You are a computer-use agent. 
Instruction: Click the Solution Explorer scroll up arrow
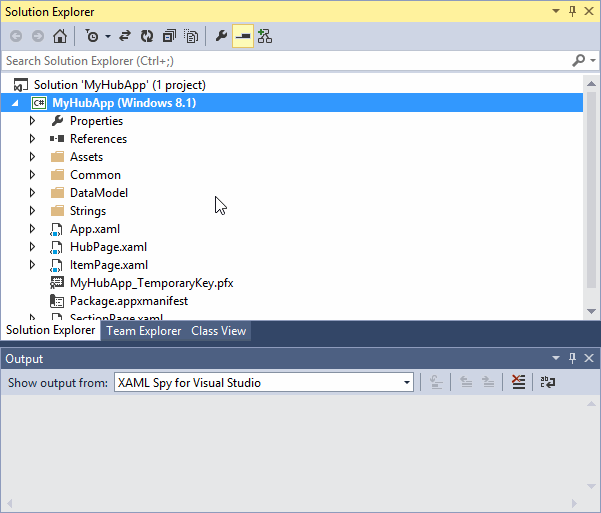(x=591, y=84)
